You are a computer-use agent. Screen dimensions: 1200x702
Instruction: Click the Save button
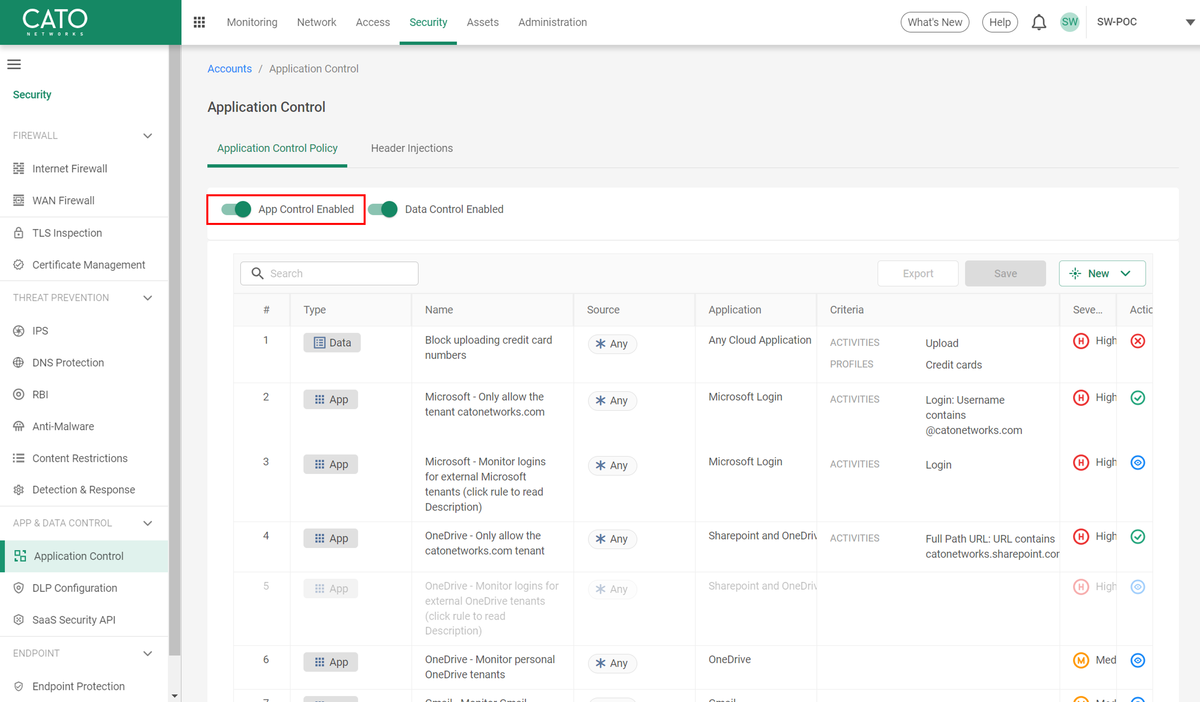point(1005,273)
